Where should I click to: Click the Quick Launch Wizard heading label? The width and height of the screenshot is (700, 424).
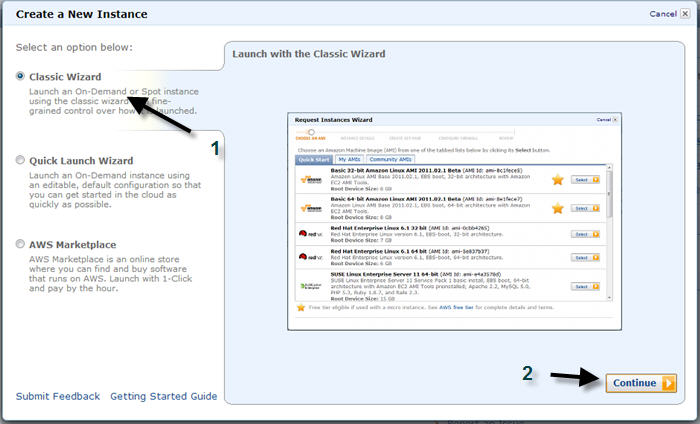(81, 161)
